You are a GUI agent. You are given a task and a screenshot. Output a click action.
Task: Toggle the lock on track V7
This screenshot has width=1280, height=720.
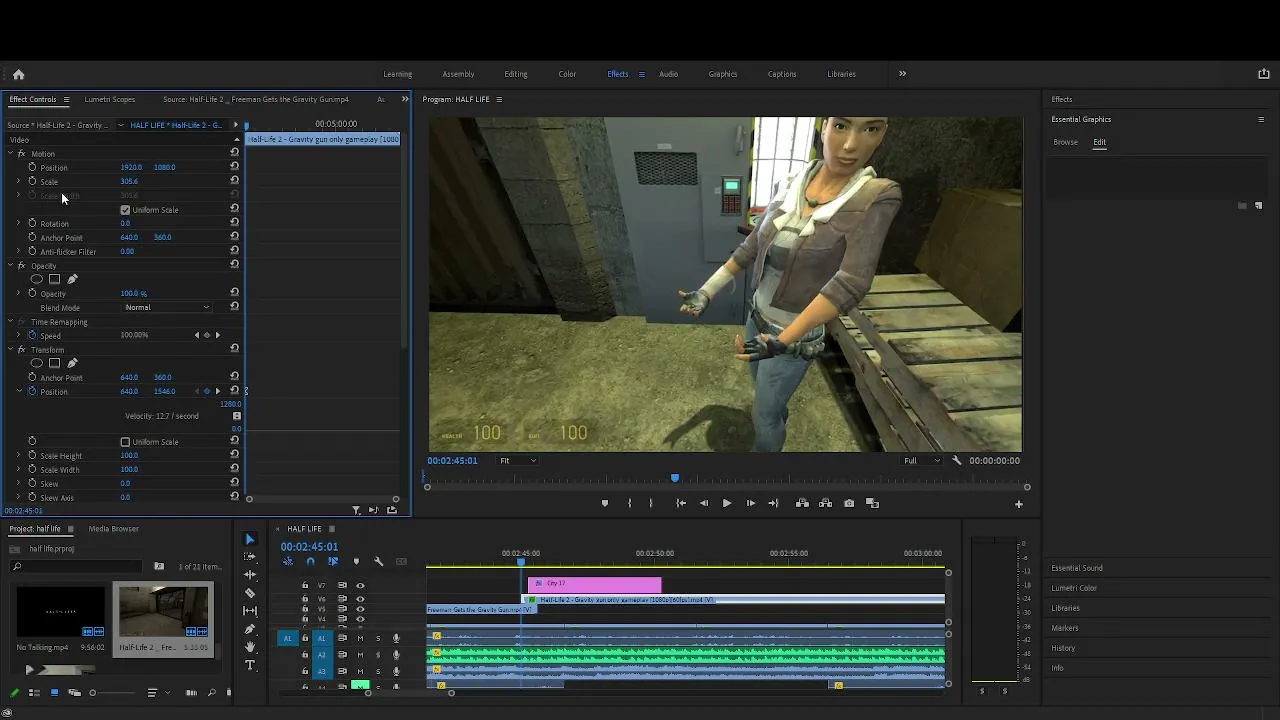[x=305, y=586]
